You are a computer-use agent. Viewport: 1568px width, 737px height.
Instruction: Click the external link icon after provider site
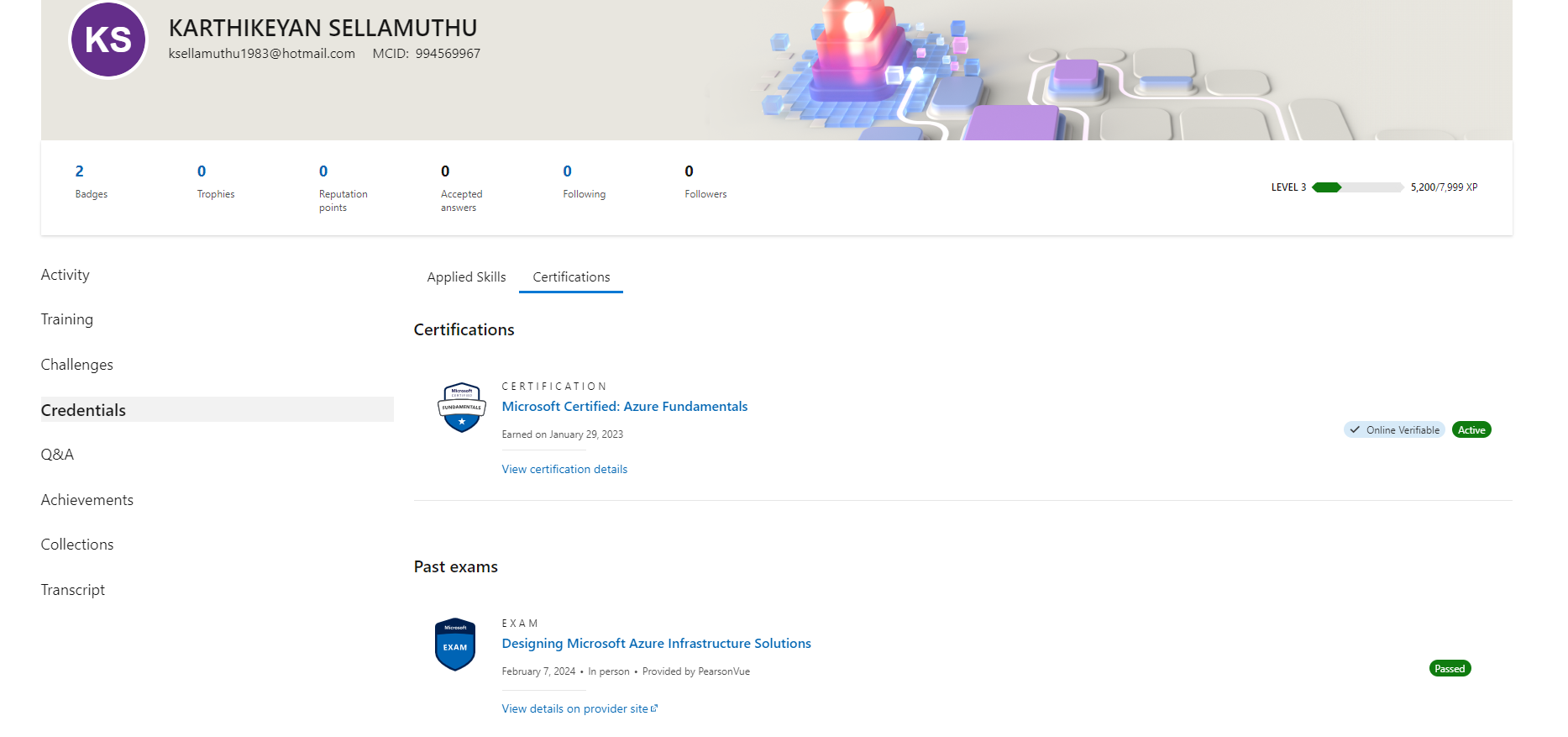(654, 708)
